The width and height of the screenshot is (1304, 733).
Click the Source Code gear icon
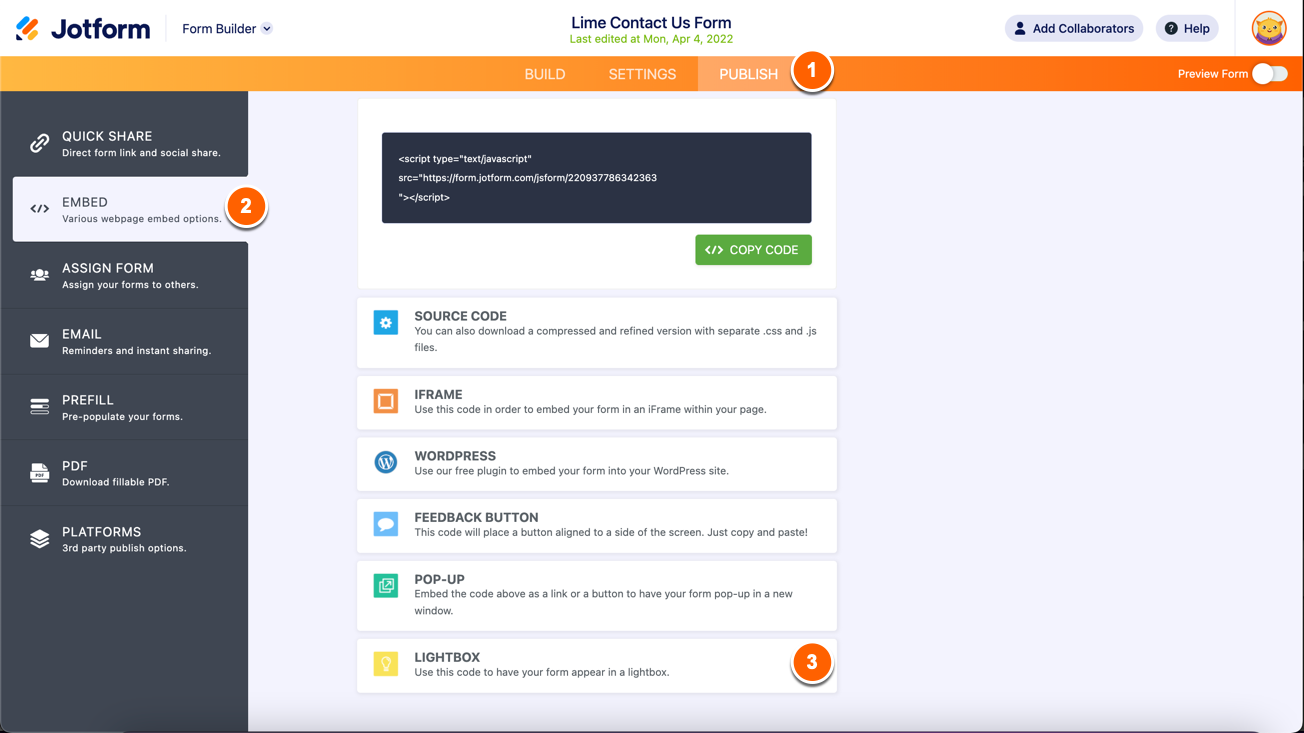tap(386, 323)
